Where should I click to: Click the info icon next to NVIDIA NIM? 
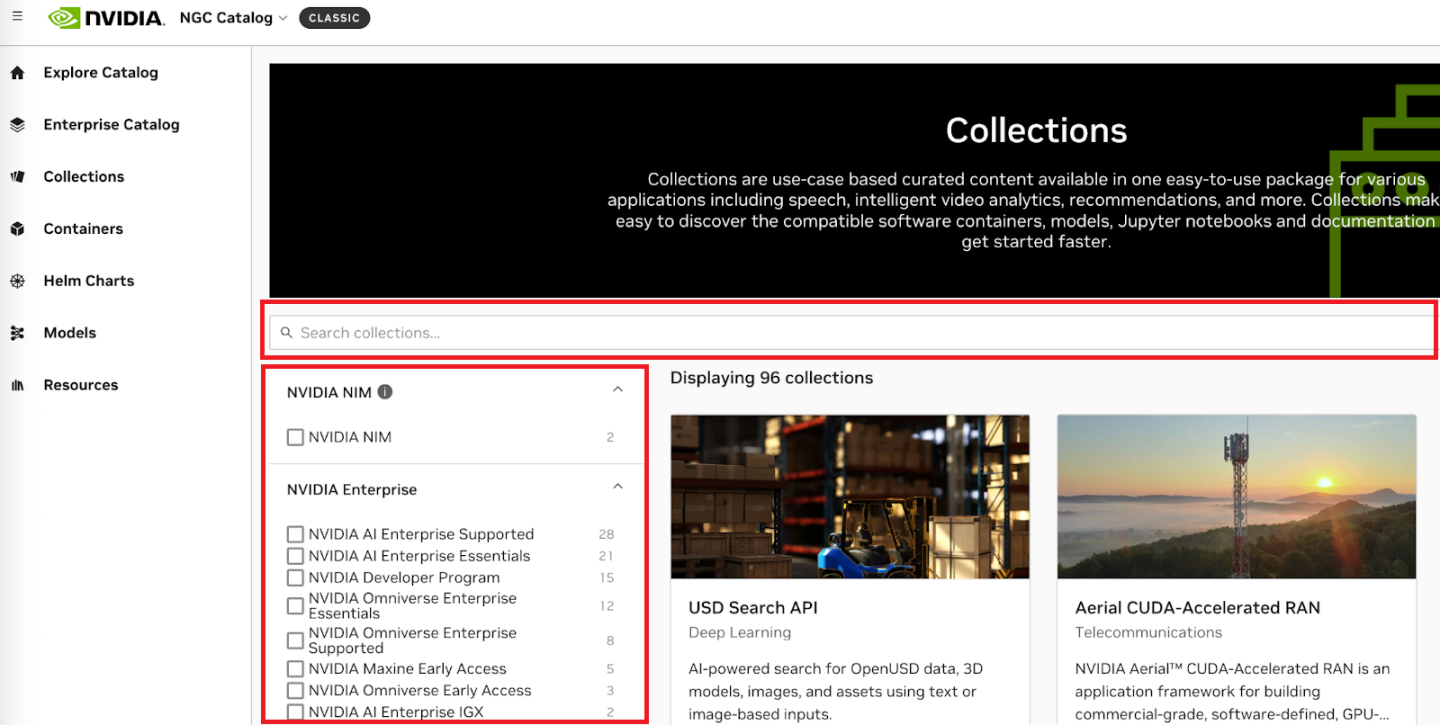point(385,392)
